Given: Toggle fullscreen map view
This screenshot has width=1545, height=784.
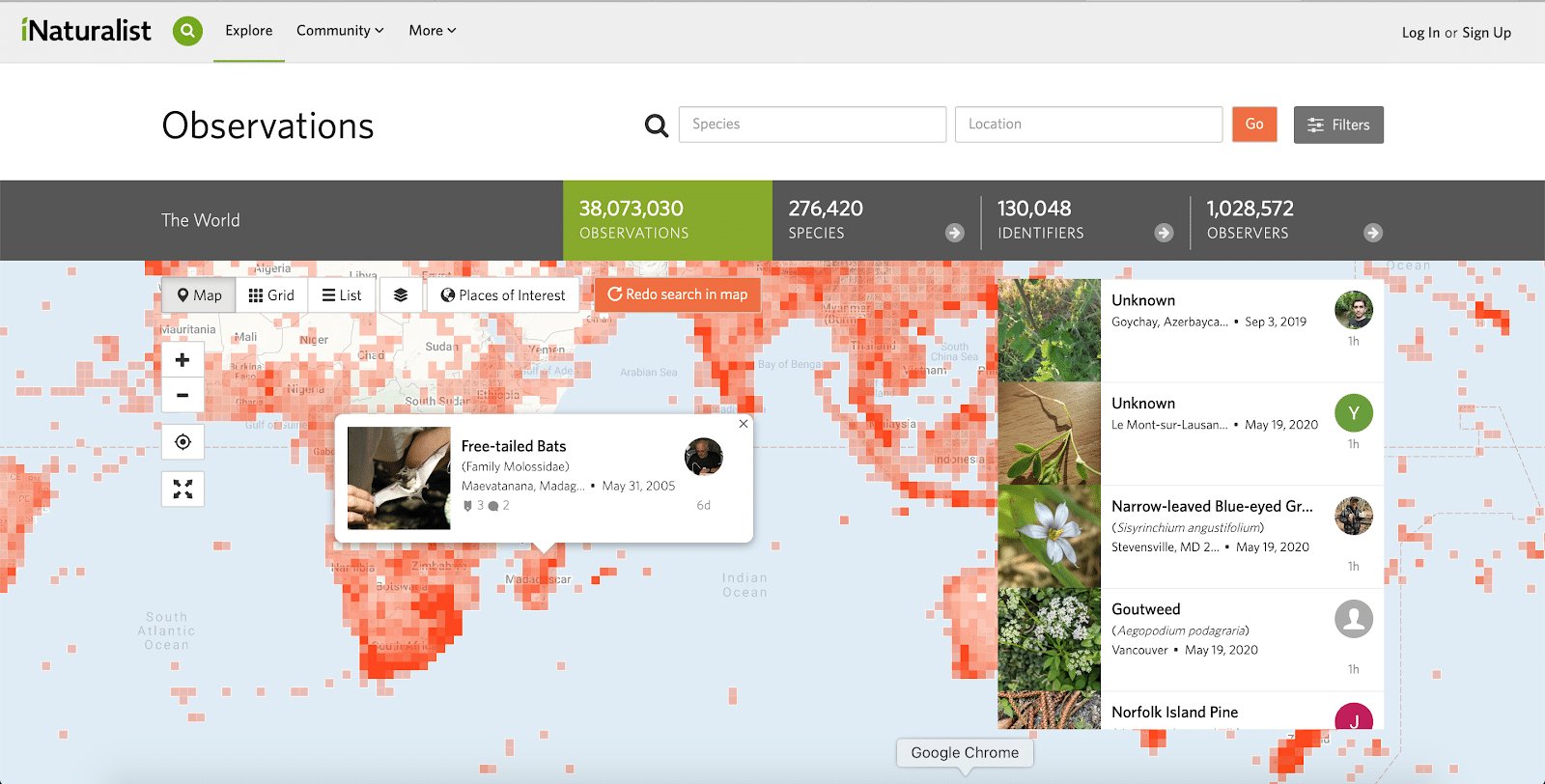Looking at the screenshot, I should coord(183,490).
